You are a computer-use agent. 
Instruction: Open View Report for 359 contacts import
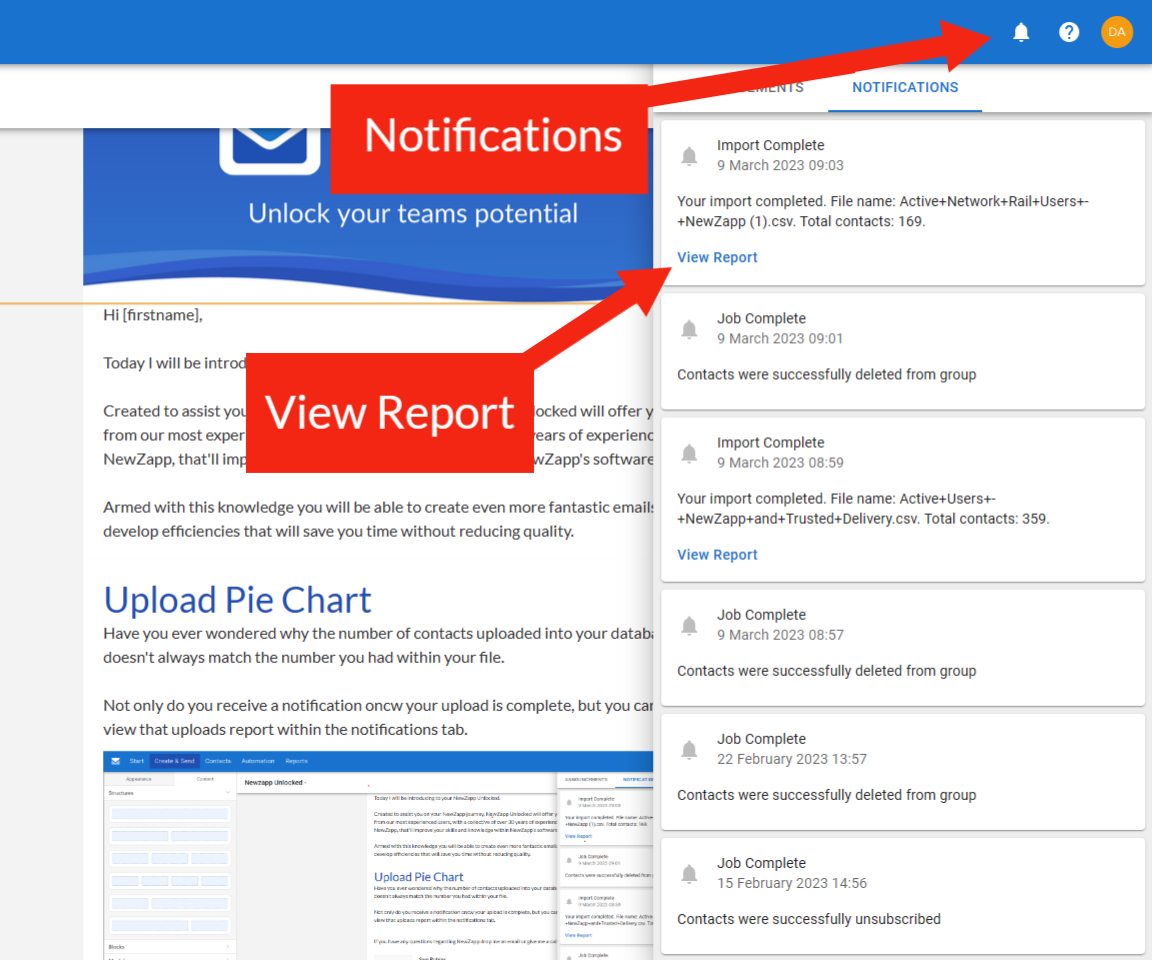point(717,554)
